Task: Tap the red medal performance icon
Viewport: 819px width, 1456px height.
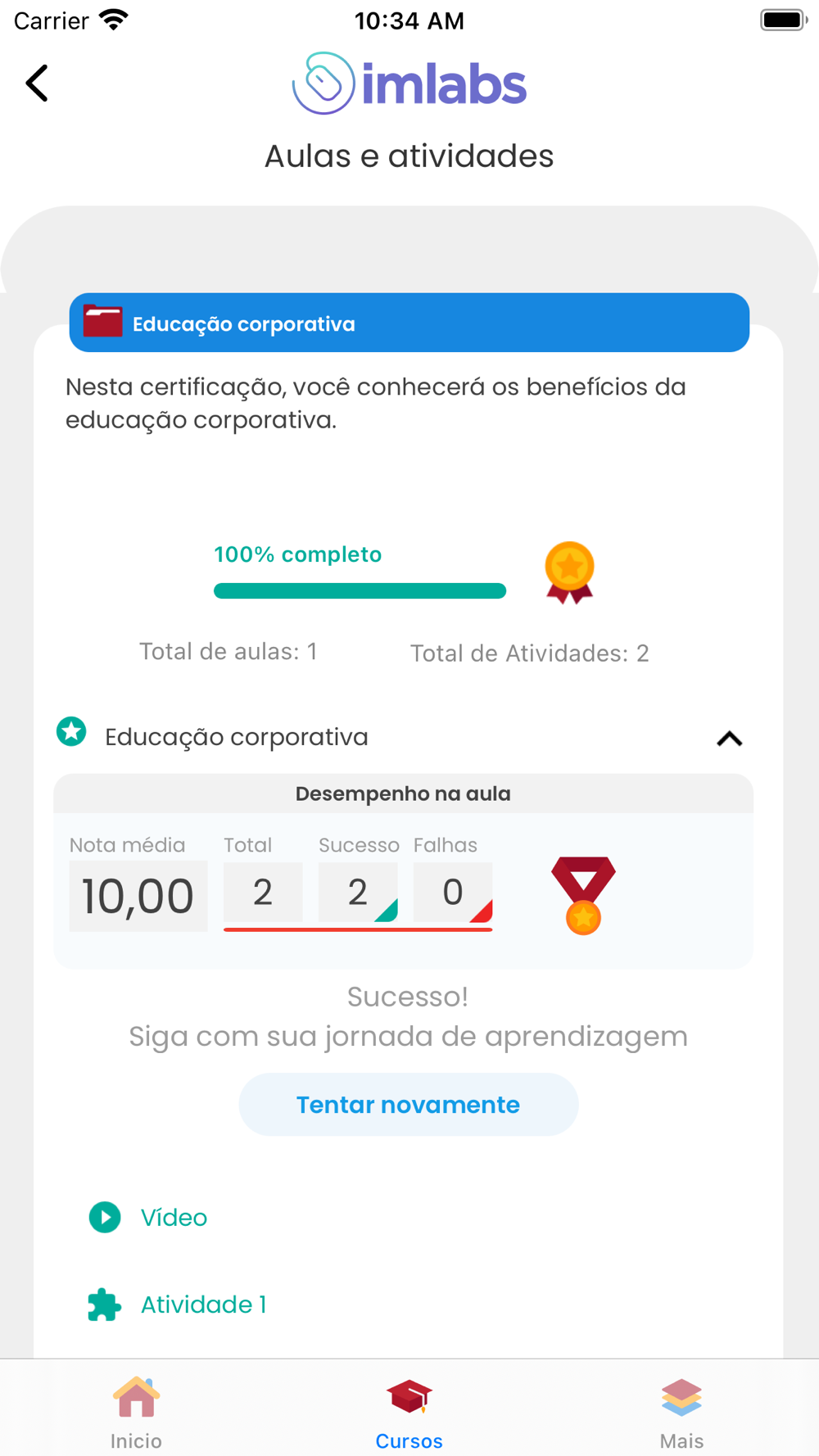Action: pyautogui.click(x=583, y=894)
